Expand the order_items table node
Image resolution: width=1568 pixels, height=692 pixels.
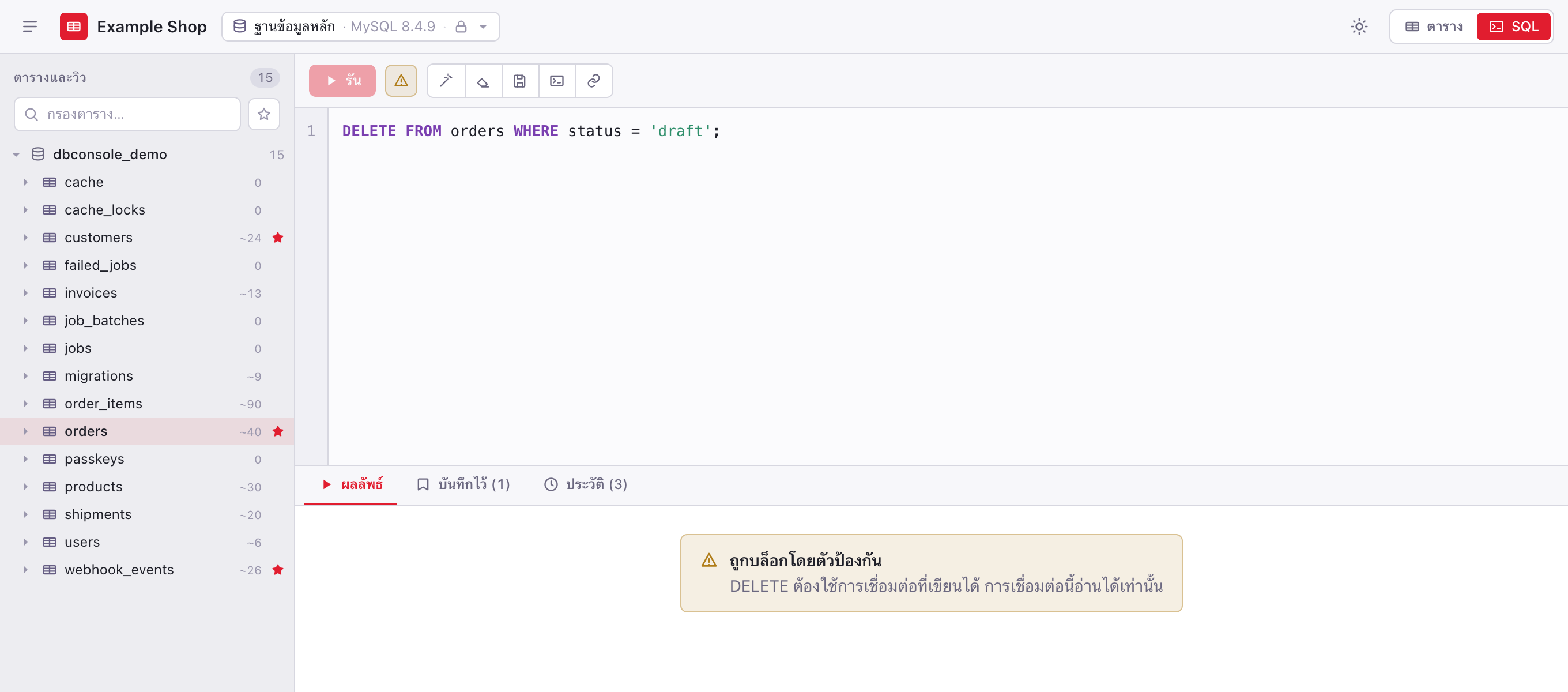(25, 404)
